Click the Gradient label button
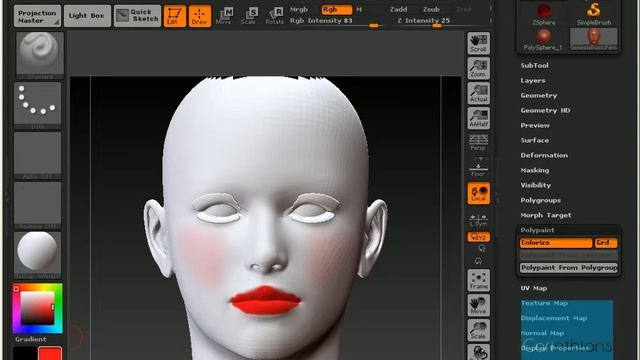Screen dimensions: 640x360 coord(31,339)
